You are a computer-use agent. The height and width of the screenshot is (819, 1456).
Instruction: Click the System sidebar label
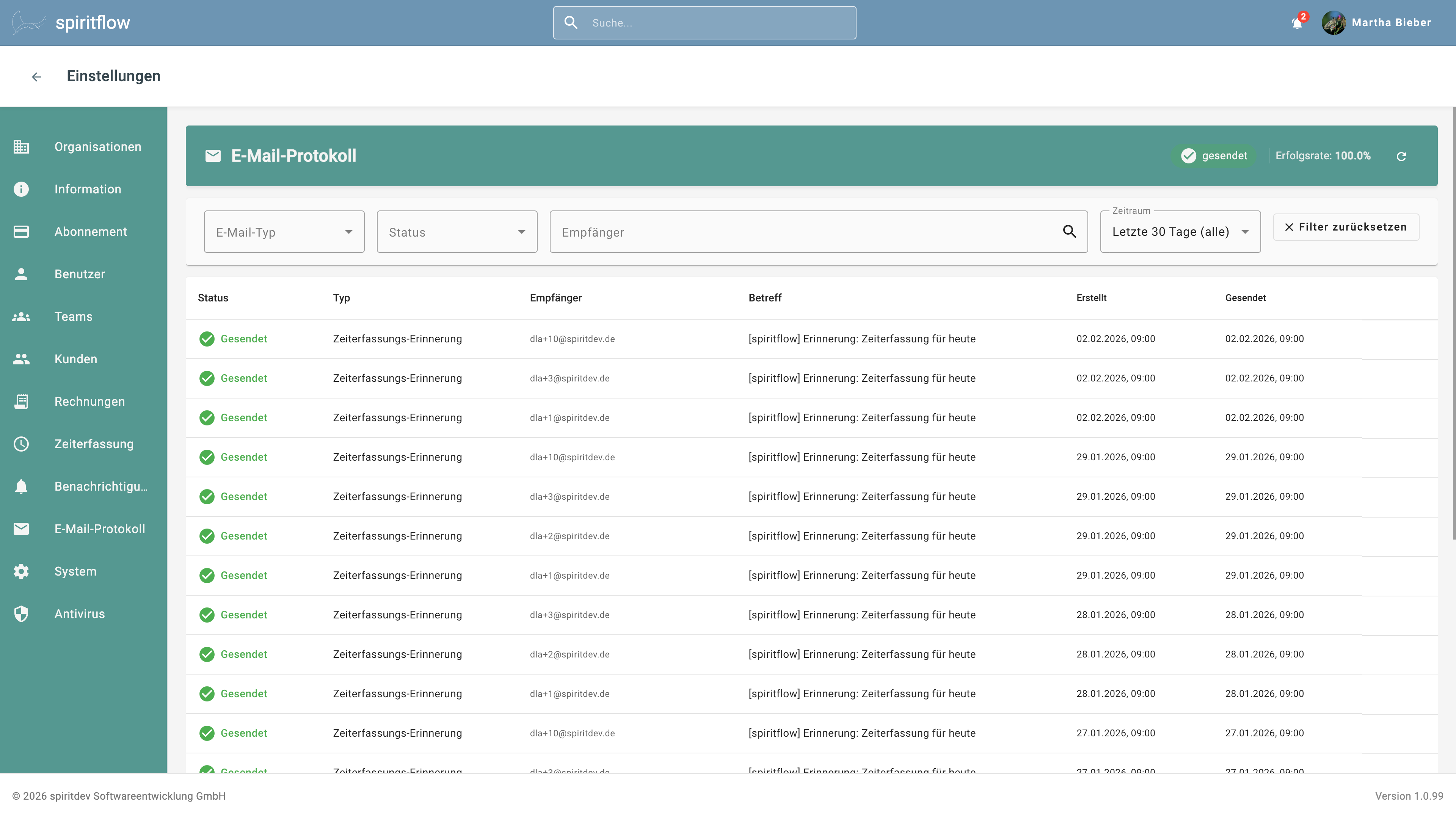(x=75, y=571)
